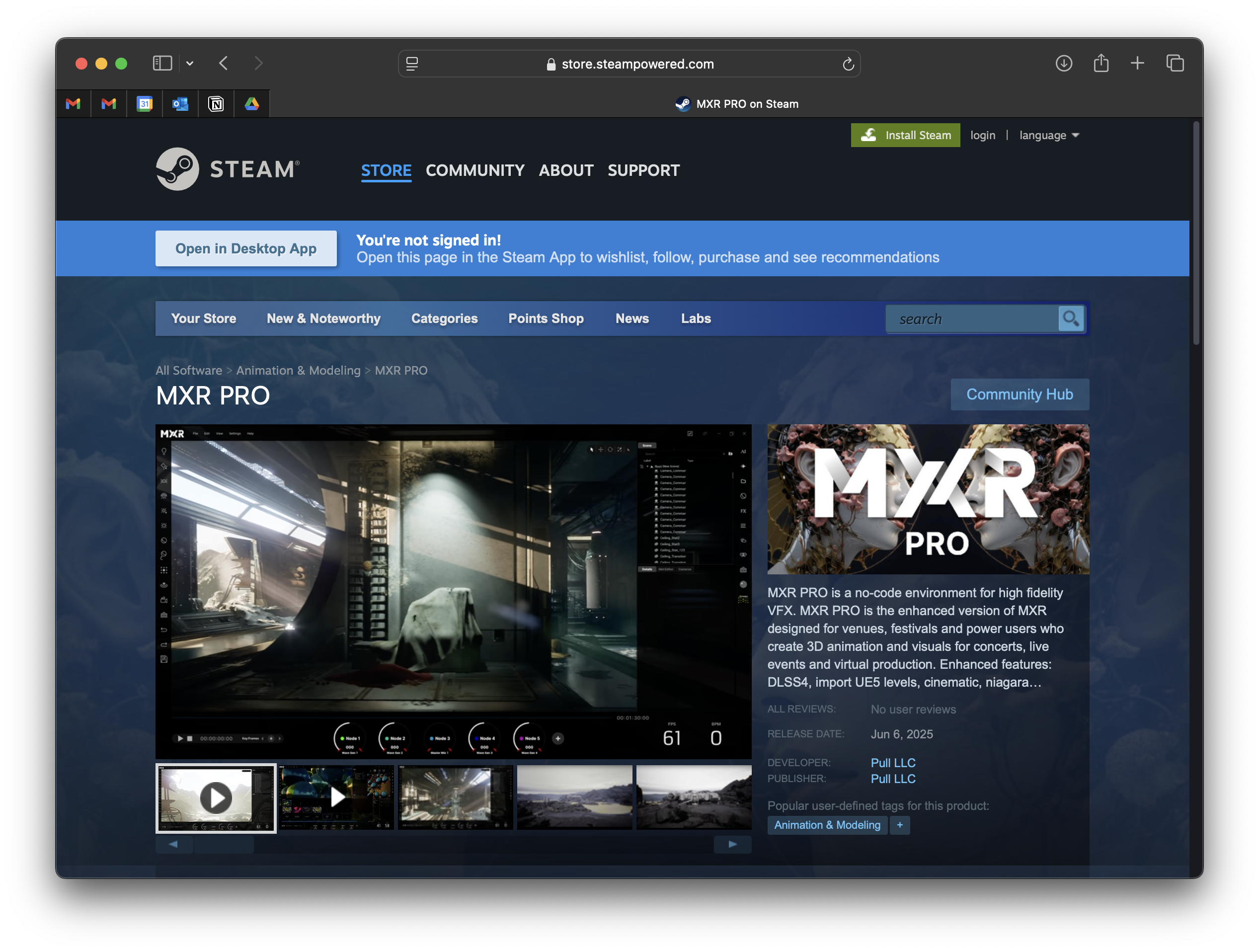Go back to previous page
Screen dimensions: 1259x952
tap(224, 63)
